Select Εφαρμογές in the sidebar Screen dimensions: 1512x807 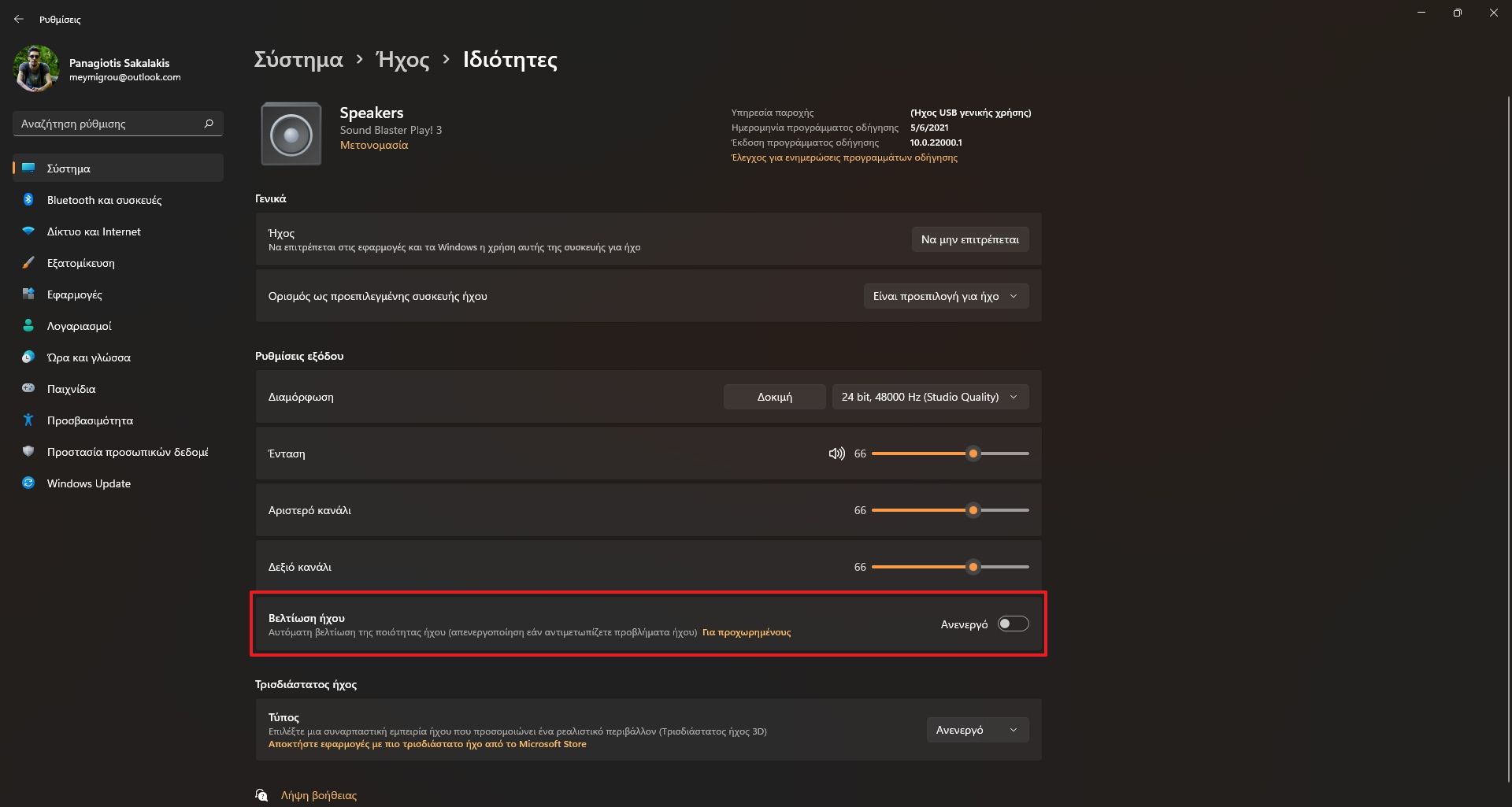coord(75,294)
